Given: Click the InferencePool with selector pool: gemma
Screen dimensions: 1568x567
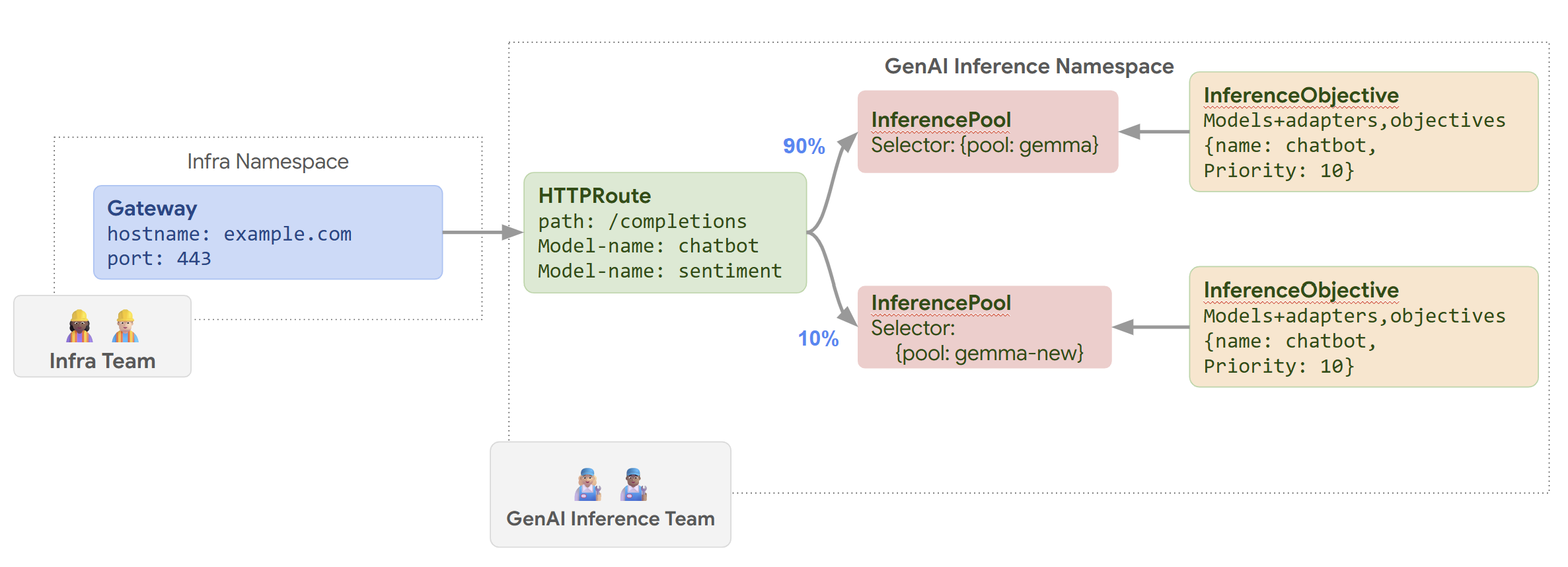Looking at the screenshot, I should tap(987, 132).
